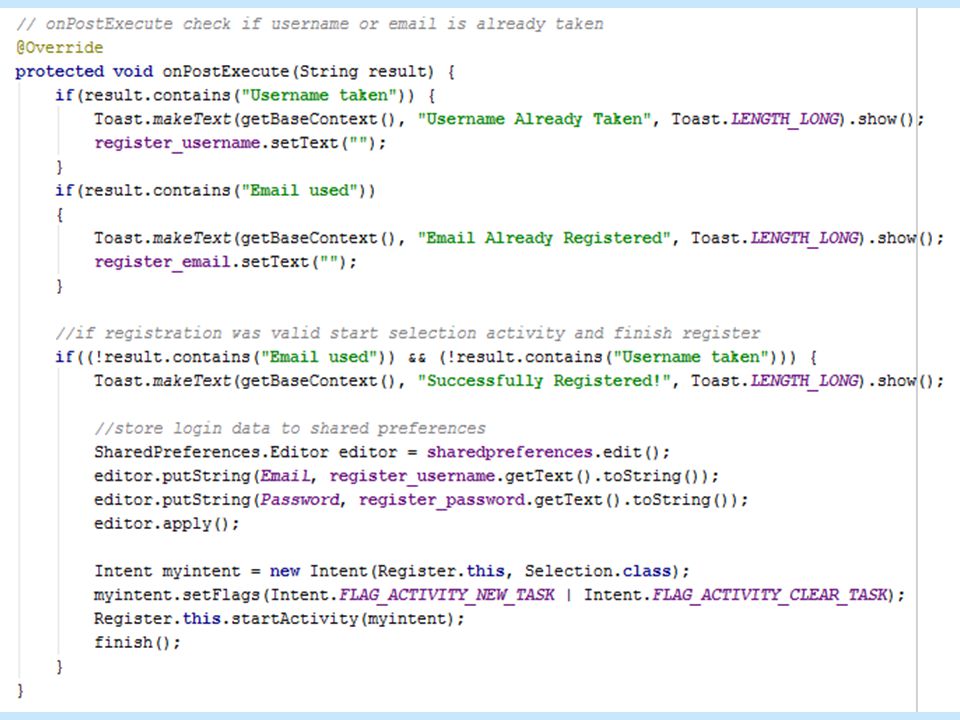Viewport: 960px width, 720px height.
Task: Click the "Successfully Registered!" toast string
Action: click(544, 381)
